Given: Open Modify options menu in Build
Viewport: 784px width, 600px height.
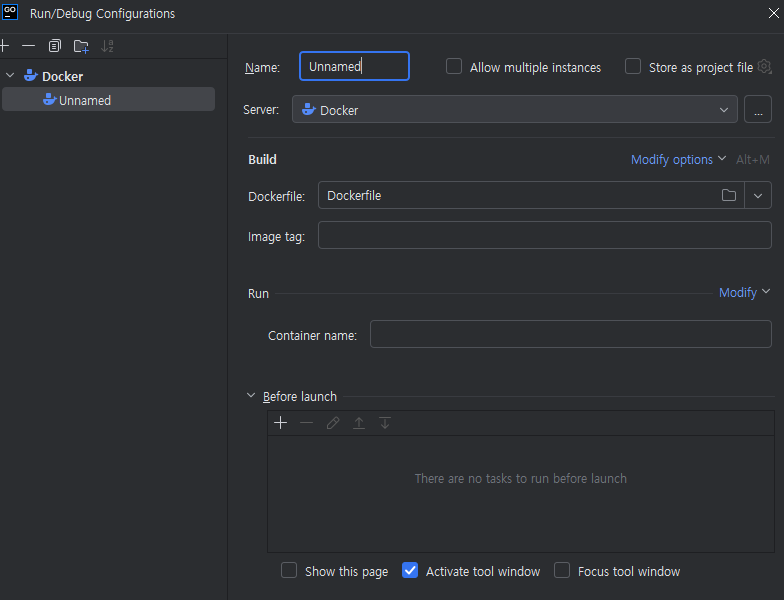Looking at the screenshot, I should (x=678, y=160).
